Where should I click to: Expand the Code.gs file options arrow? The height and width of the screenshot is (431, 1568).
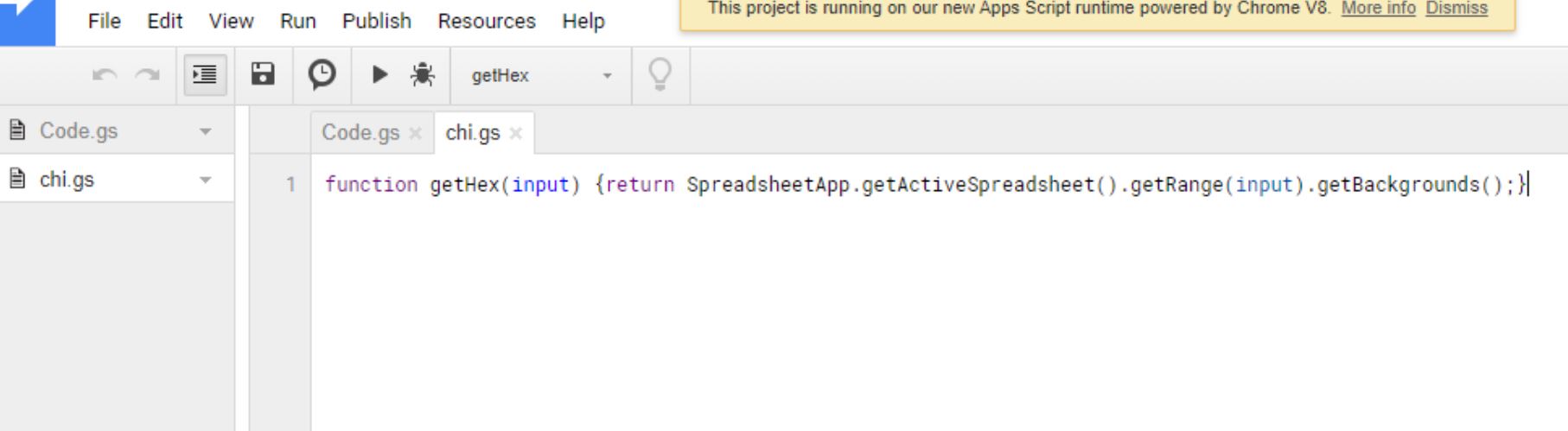tap(206, 131)
